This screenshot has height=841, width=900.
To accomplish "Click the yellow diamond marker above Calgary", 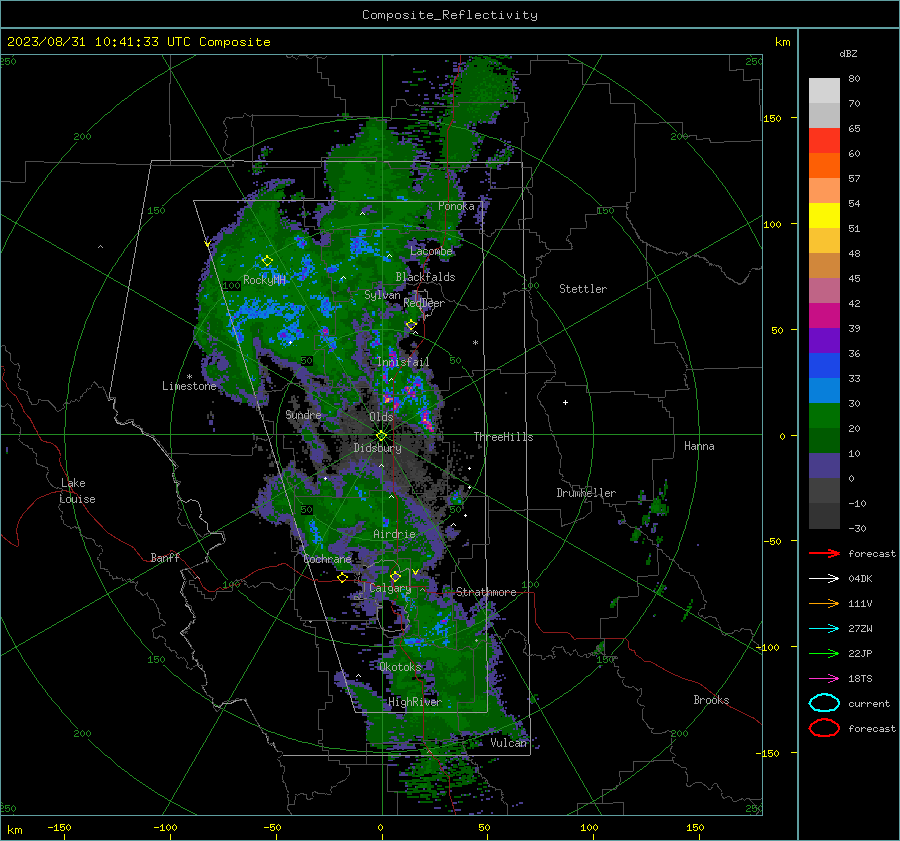I will coord(395,576).
